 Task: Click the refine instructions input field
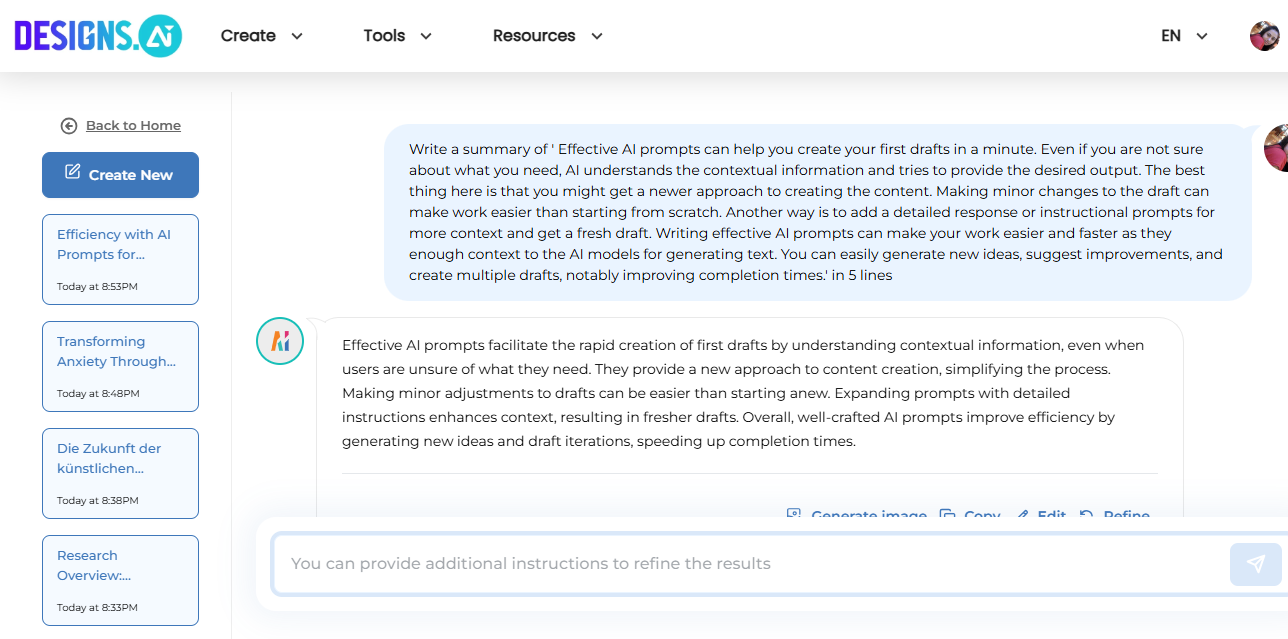(700, 563)
